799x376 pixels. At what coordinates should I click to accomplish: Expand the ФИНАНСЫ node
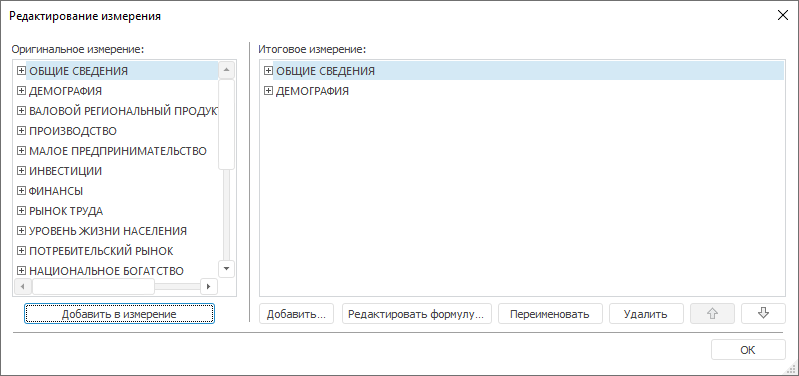(21, 191)
